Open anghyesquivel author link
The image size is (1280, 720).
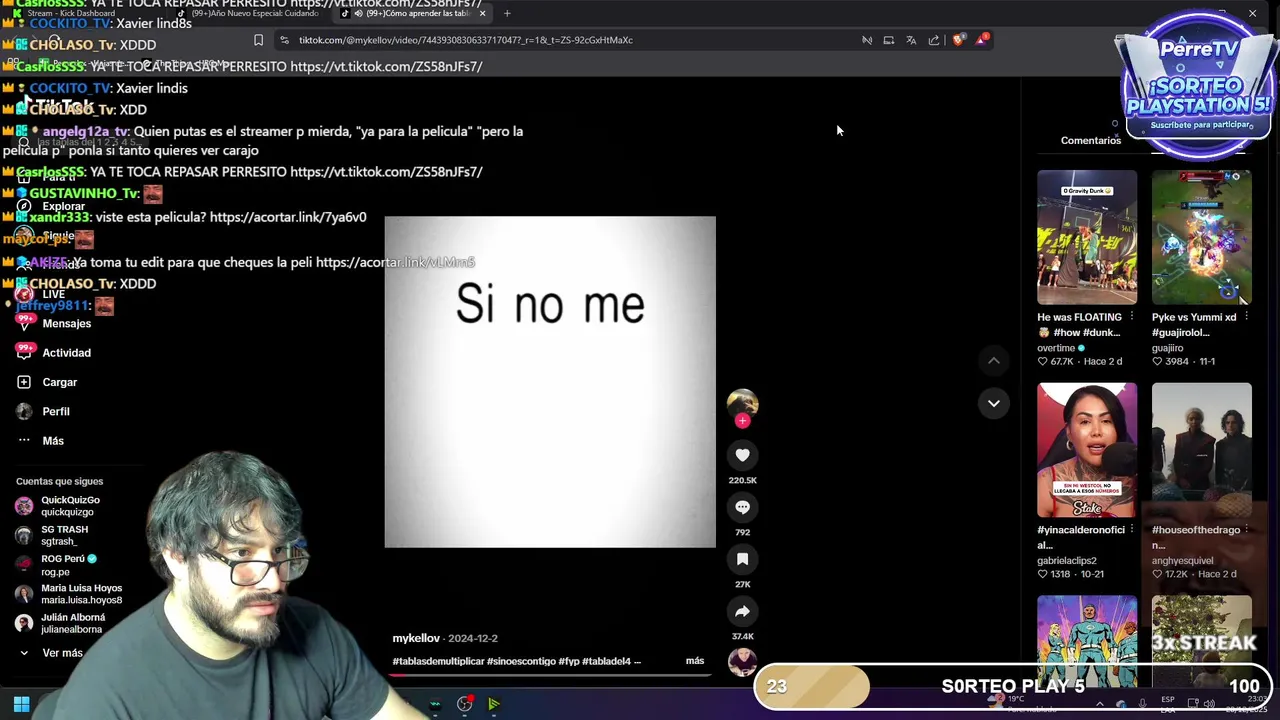1182,561
